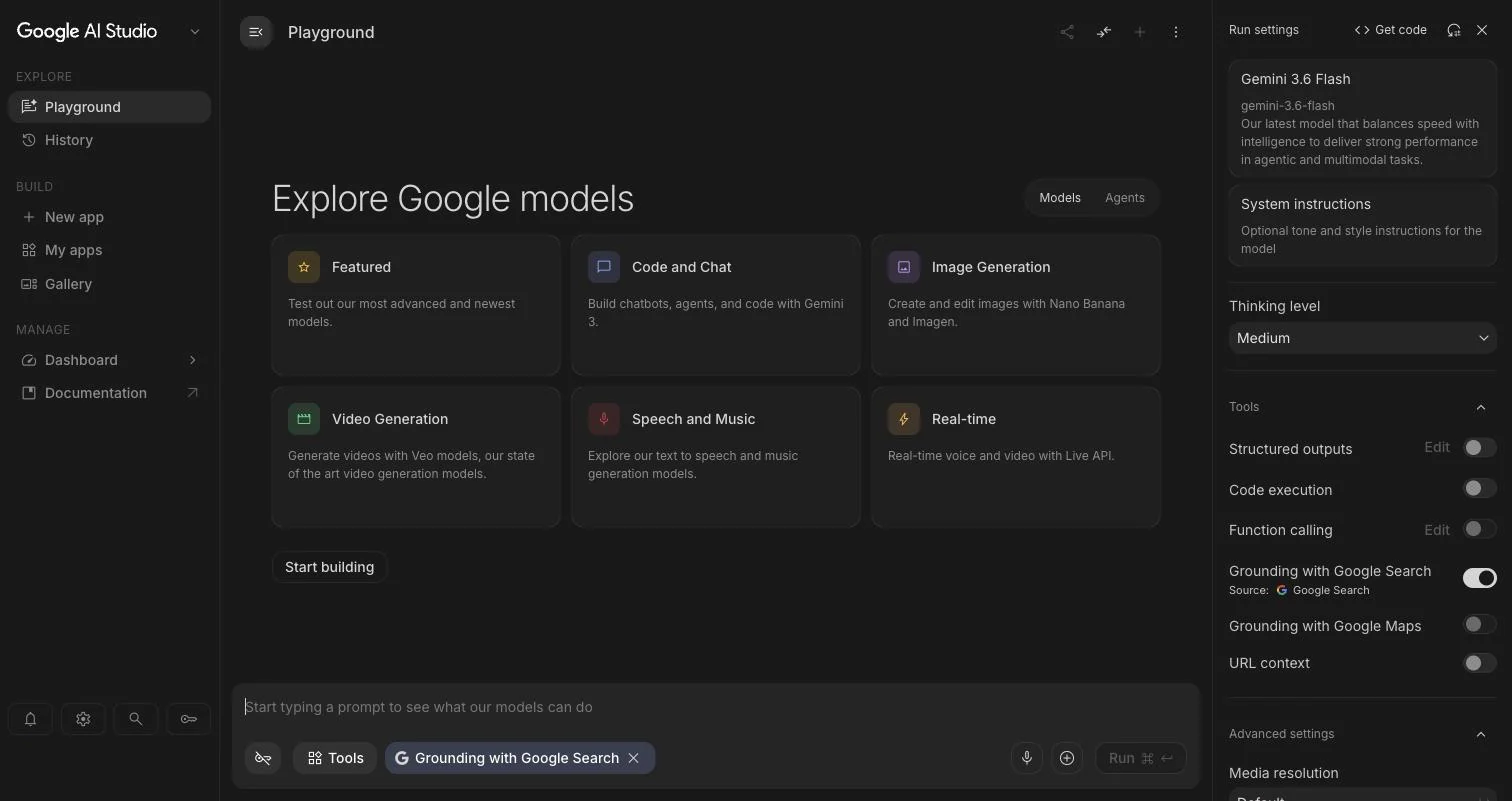Remove the Grounding with Google Search chip
The height and width of the screenshot is (801, 1512).
click(633, 758)
